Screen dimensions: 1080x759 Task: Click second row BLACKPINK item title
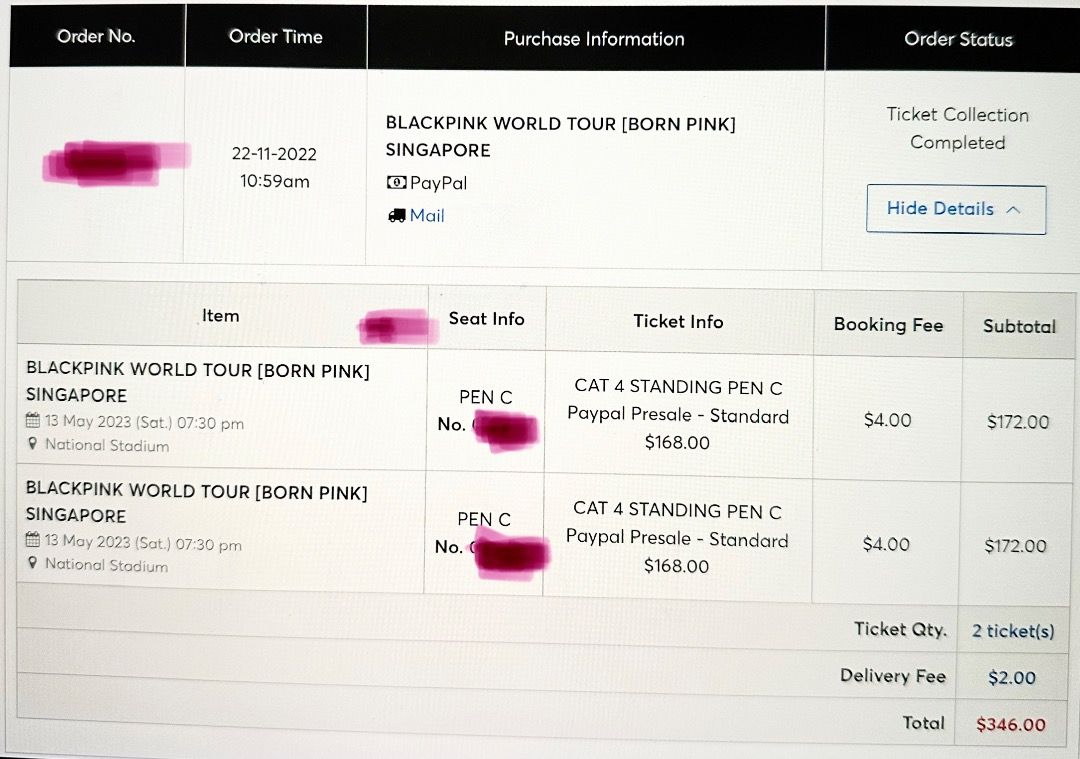point(196,503)
